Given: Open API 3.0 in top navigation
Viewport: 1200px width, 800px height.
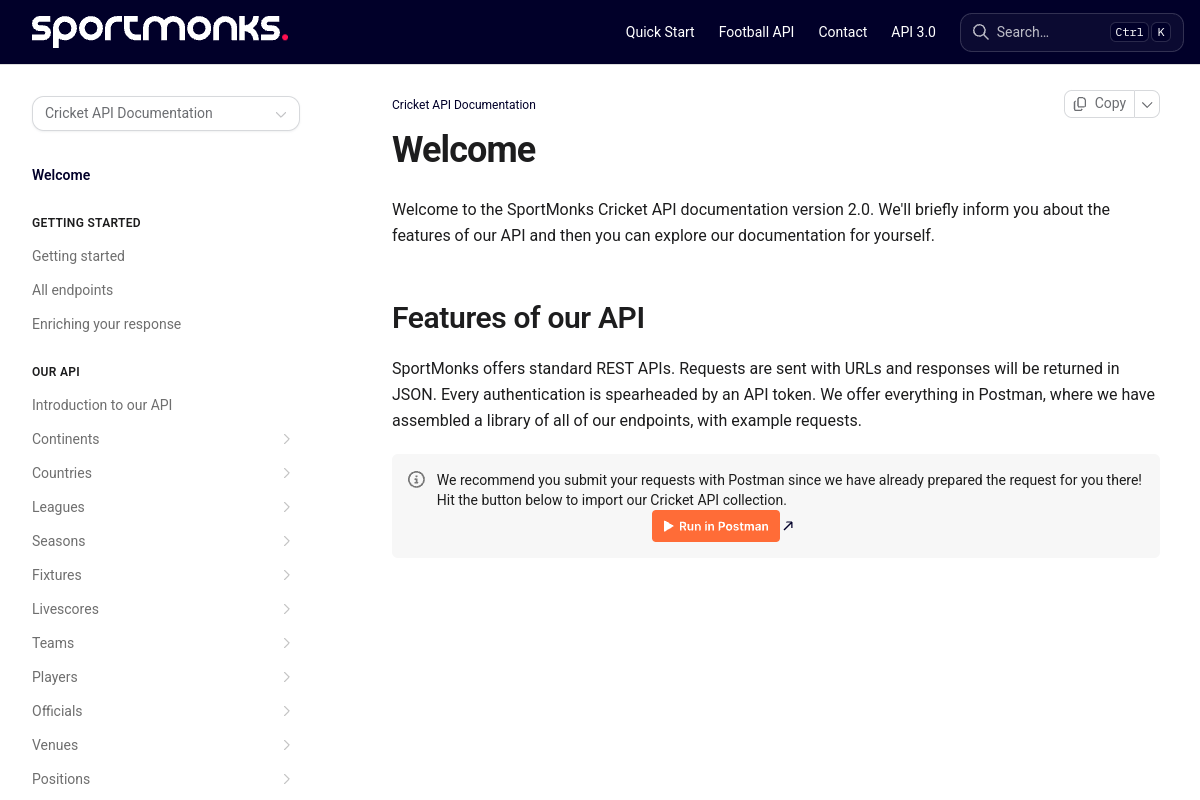Looking at the screenshot, I should coord(914,32).
